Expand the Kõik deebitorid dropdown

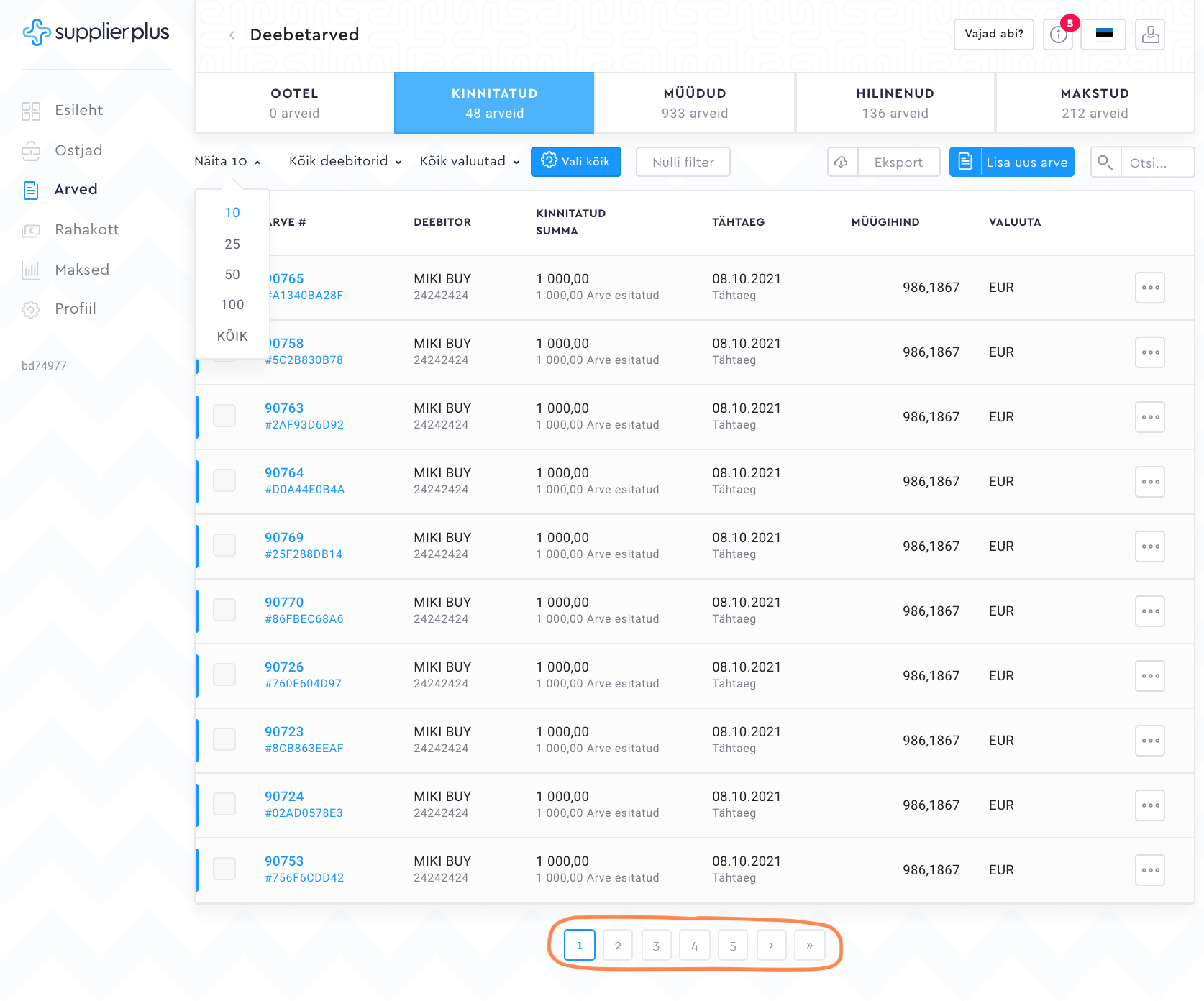pyautogui.click(x=345, y=162)
